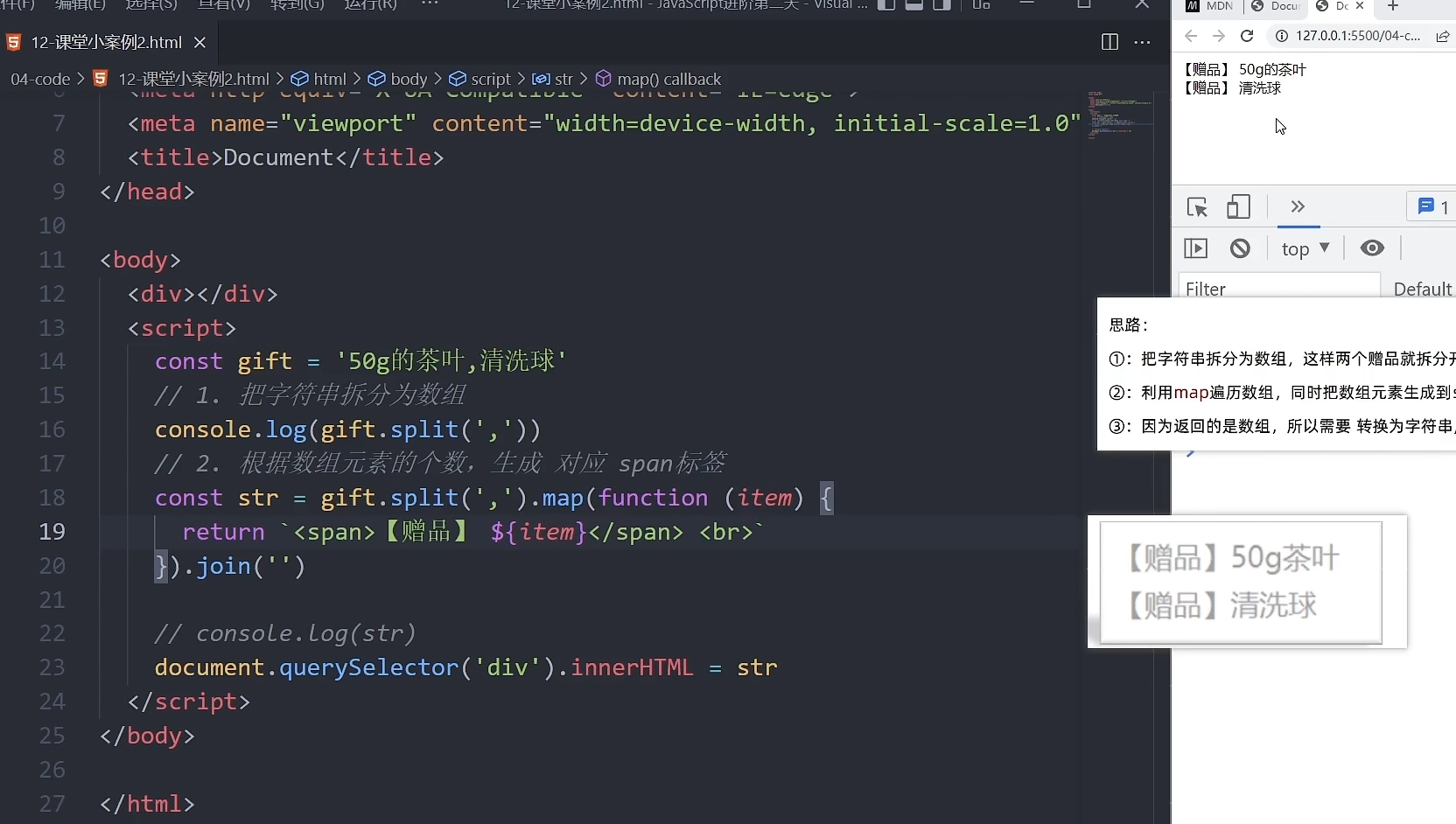This screenshot has width=1456, height=824.
Task: Click the code minimap preview
Action: [x=1120, y=114]
